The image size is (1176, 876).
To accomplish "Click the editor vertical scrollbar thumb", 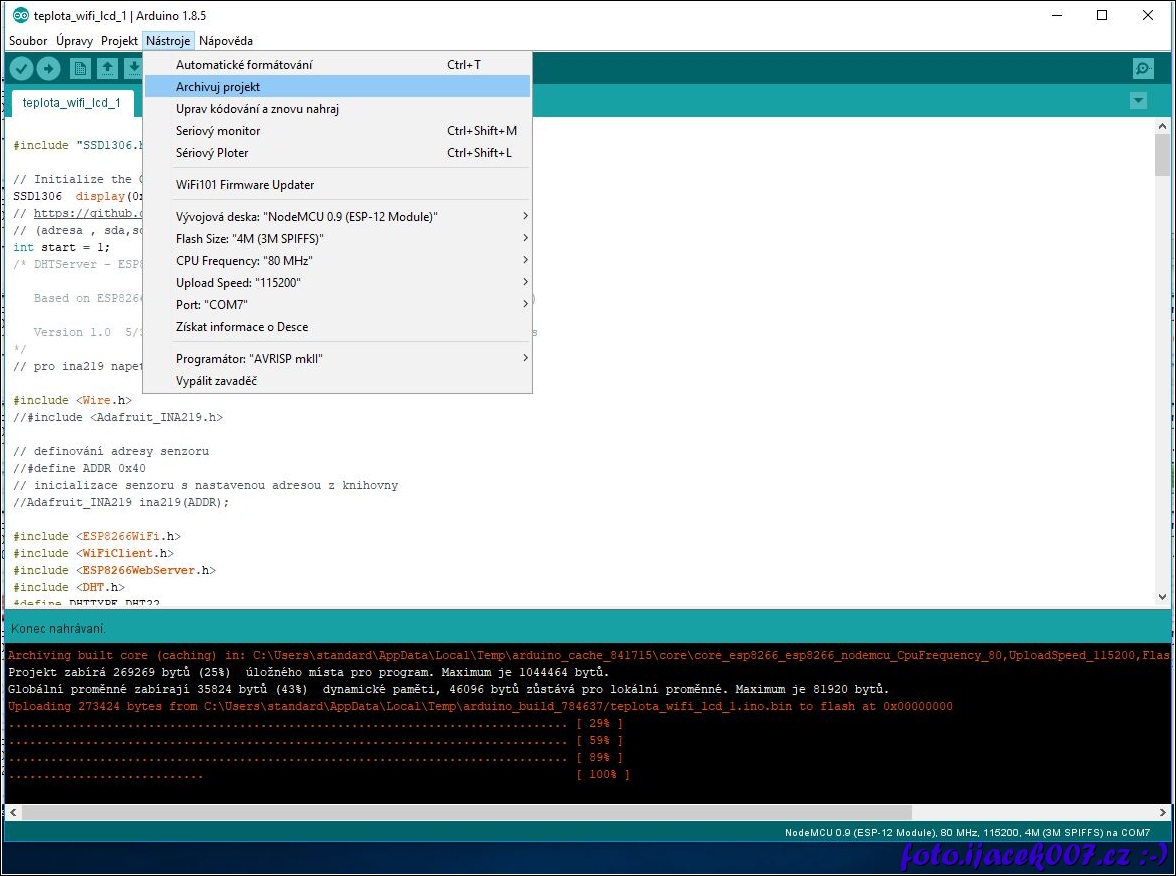I will coord(1162,155).
